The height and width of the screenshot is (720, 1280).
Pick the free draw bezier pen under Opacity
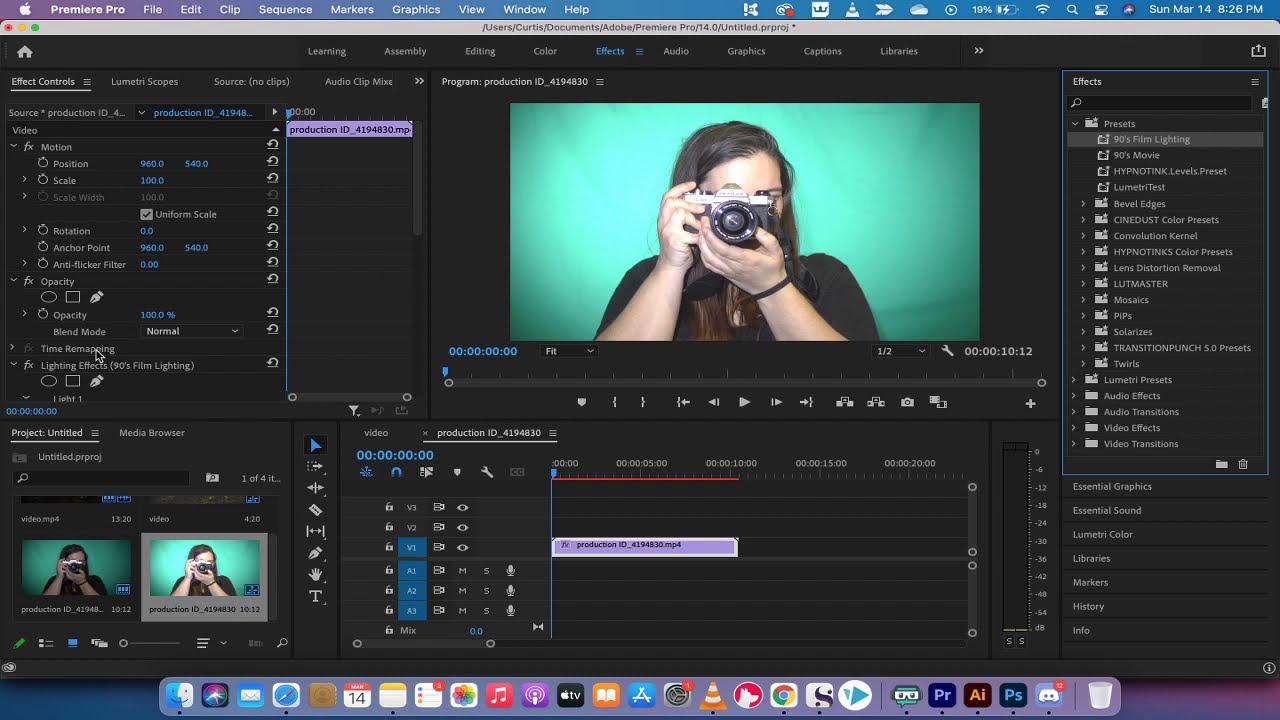click(x=96, y=297)
